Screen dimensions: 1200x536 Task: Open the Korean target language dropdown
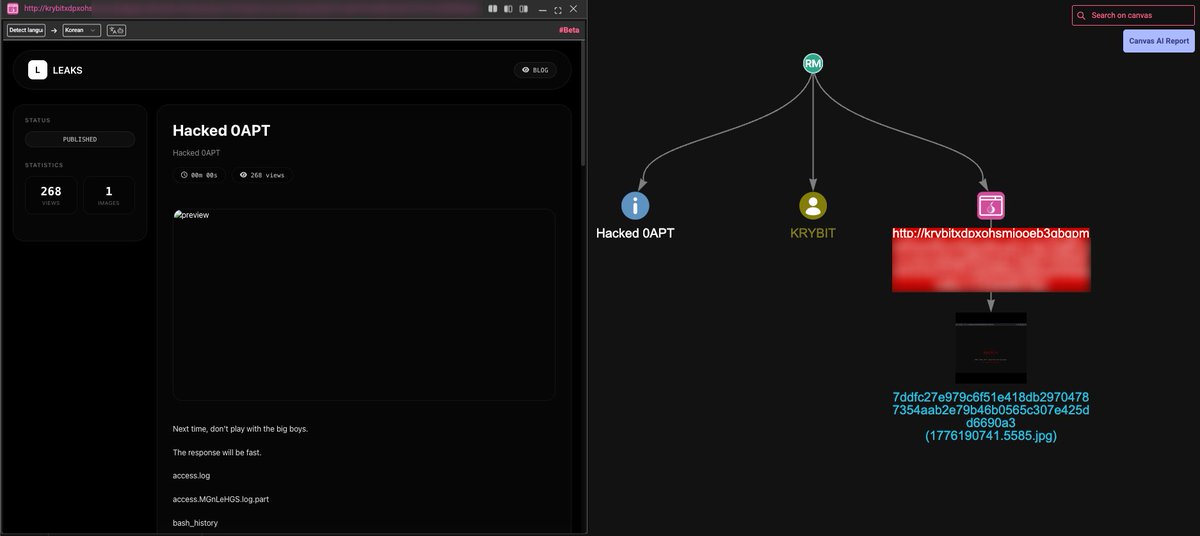(x=81, y=30)
